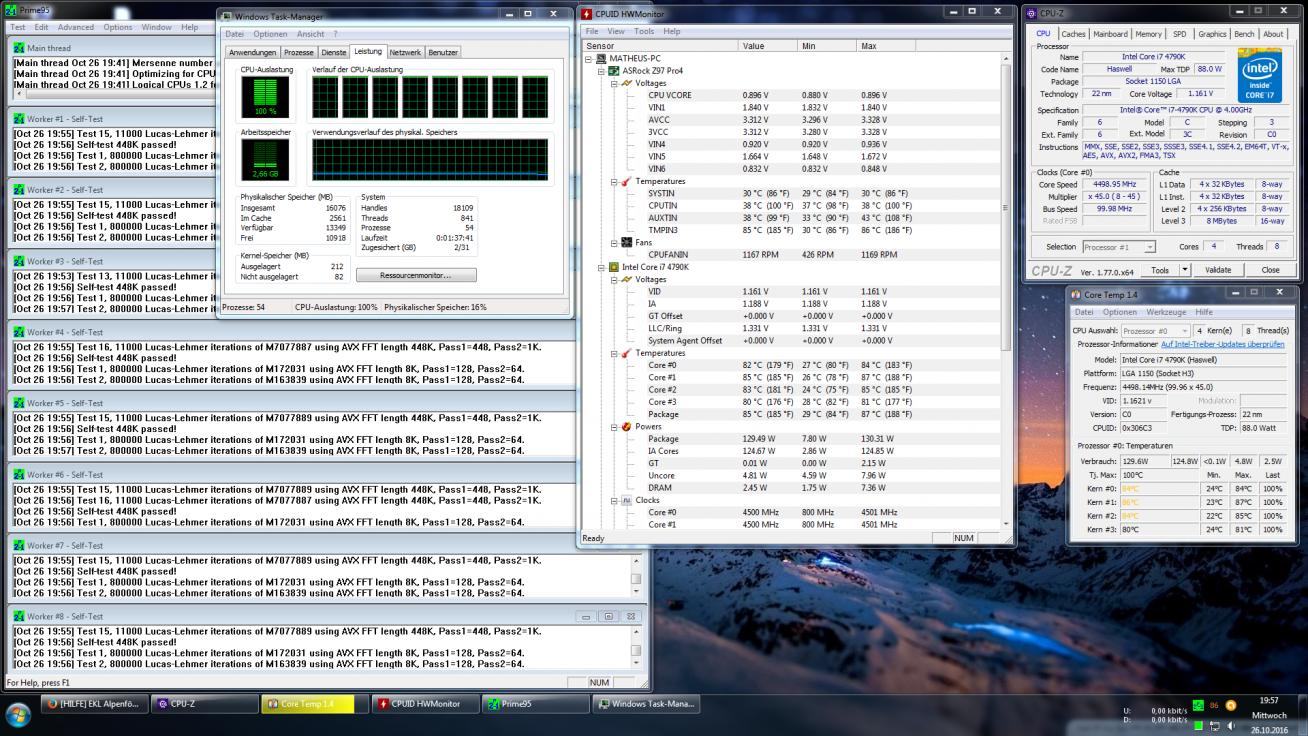
Task: Collapse the MATHEUS-PC tree node
Action: pyautogui.click(x=589, y=59)
